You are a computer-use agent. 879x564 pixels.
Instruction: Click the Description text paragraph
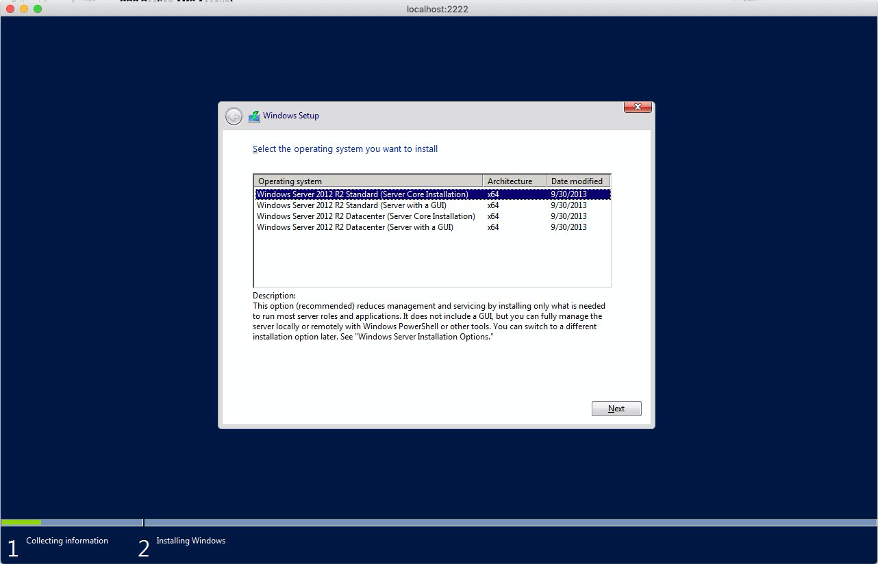429,321
